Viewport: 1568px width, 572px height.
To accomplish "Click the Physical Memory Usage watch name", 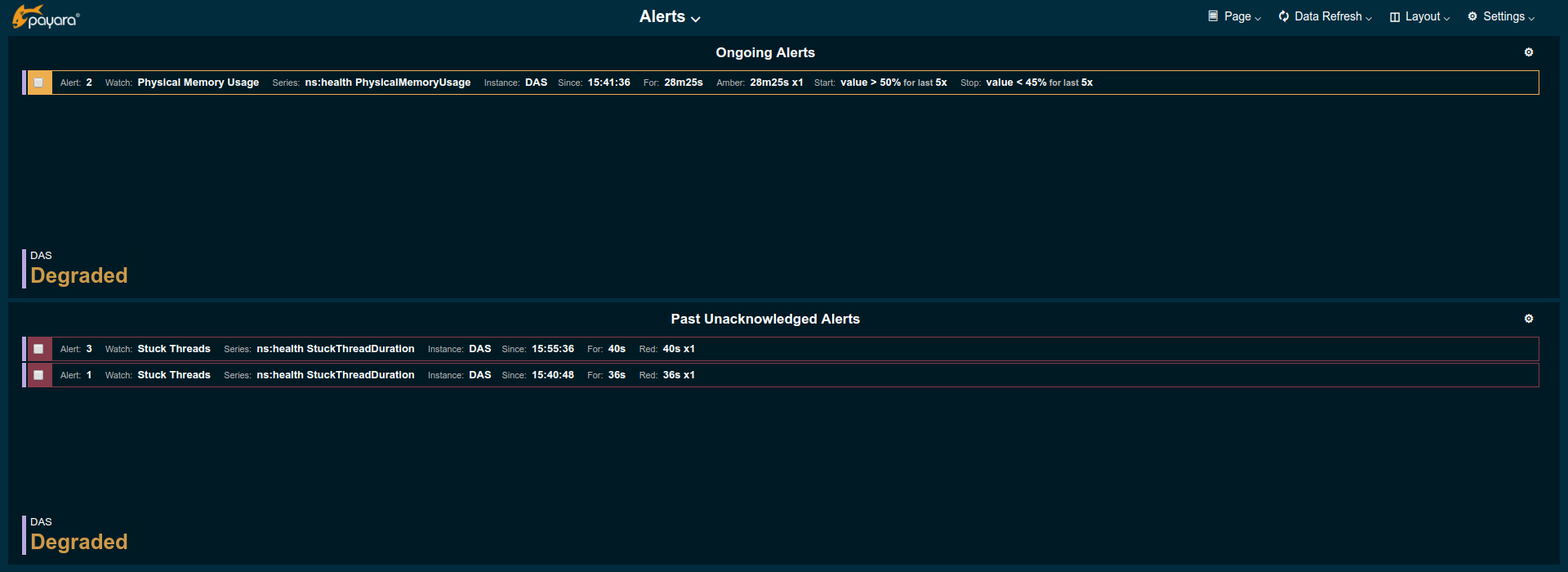I will [198, 83].
